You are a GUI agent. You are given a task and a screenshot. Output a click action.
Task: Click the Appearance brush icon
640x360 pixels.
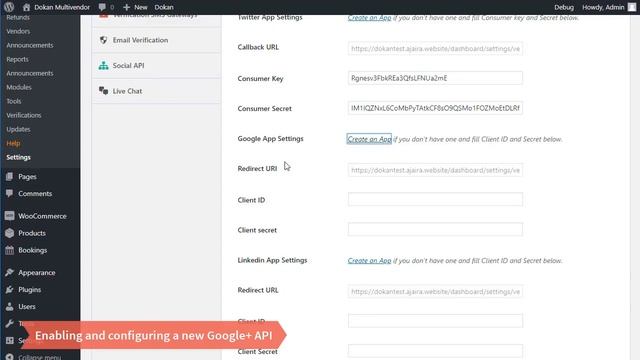tap(9, 273)
